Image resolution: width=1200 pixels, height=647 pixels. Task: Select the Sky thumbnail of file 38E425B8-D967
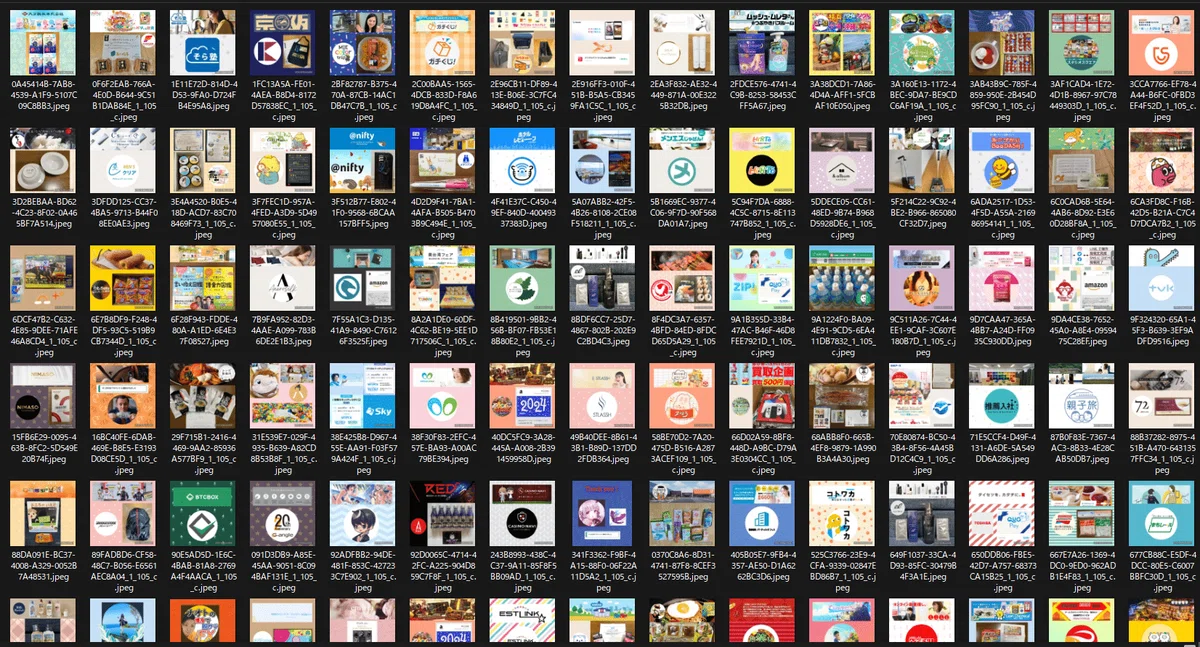click(363, 396)
